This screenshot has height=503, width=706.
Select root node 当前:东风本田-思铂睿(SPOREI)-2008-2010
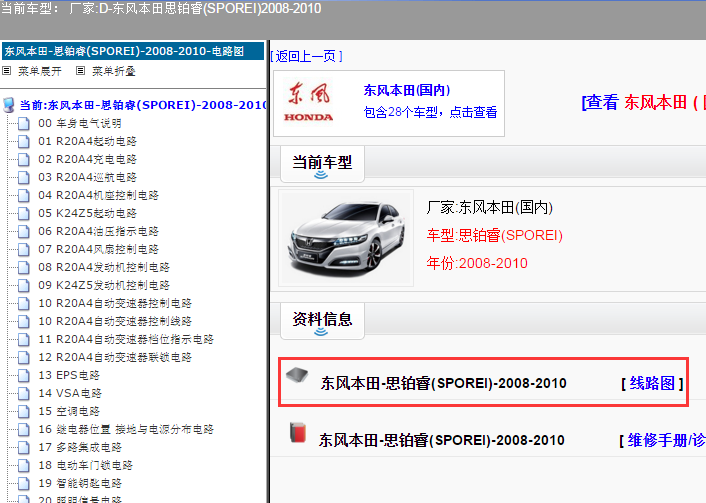[143, 105]
